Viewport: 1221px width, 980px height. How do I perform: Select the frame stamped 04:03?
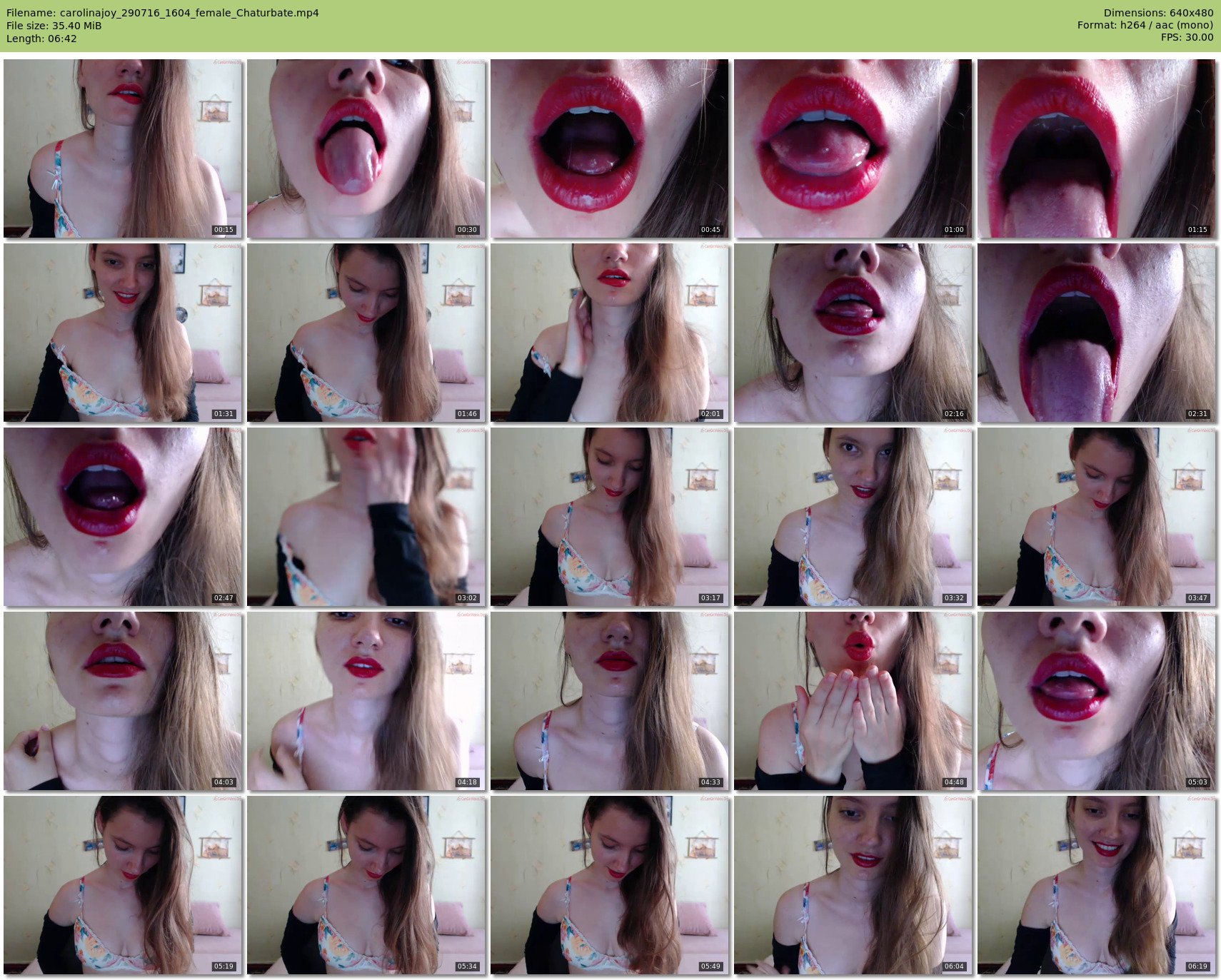click(123, 701)
